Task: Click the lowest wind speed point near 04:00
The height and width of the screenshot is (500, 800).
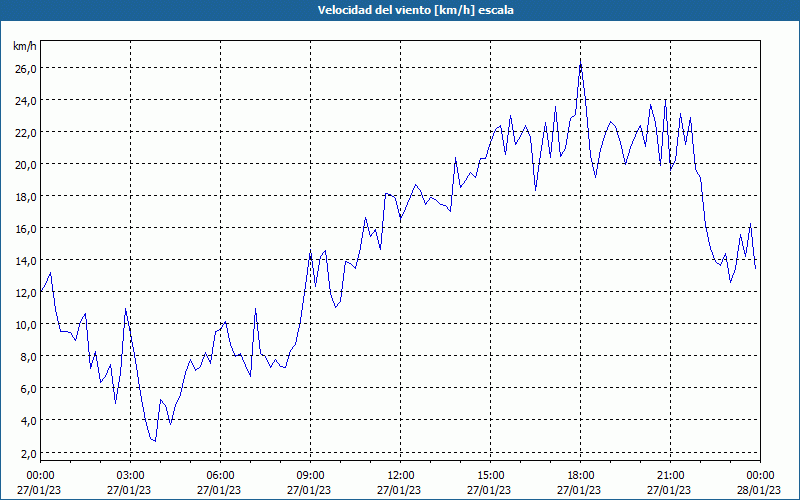Action: pyautogui.click(x=155, y=441)
